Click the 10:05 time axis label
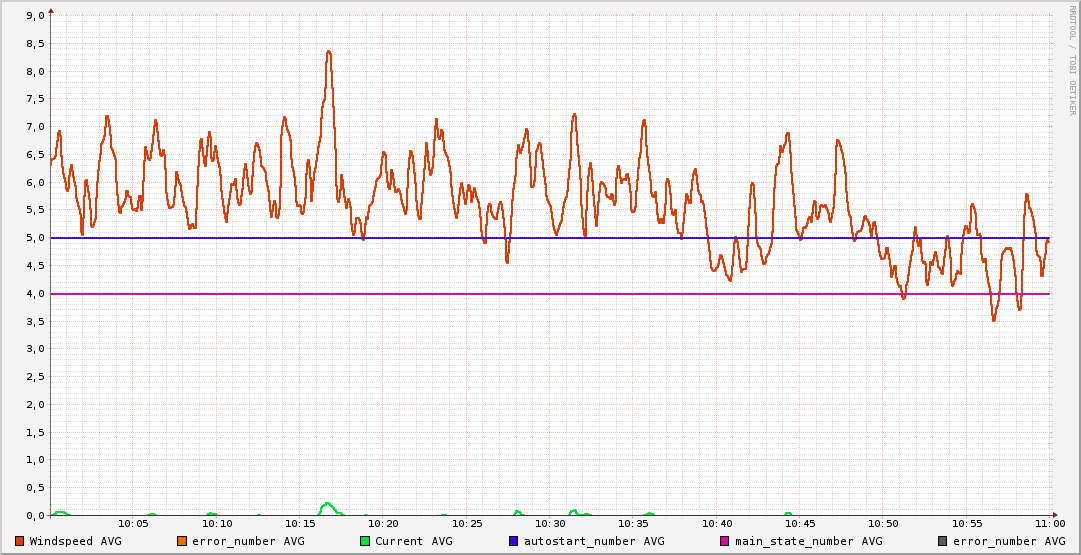The image size is (1081, 555). [x=133, y=524]
